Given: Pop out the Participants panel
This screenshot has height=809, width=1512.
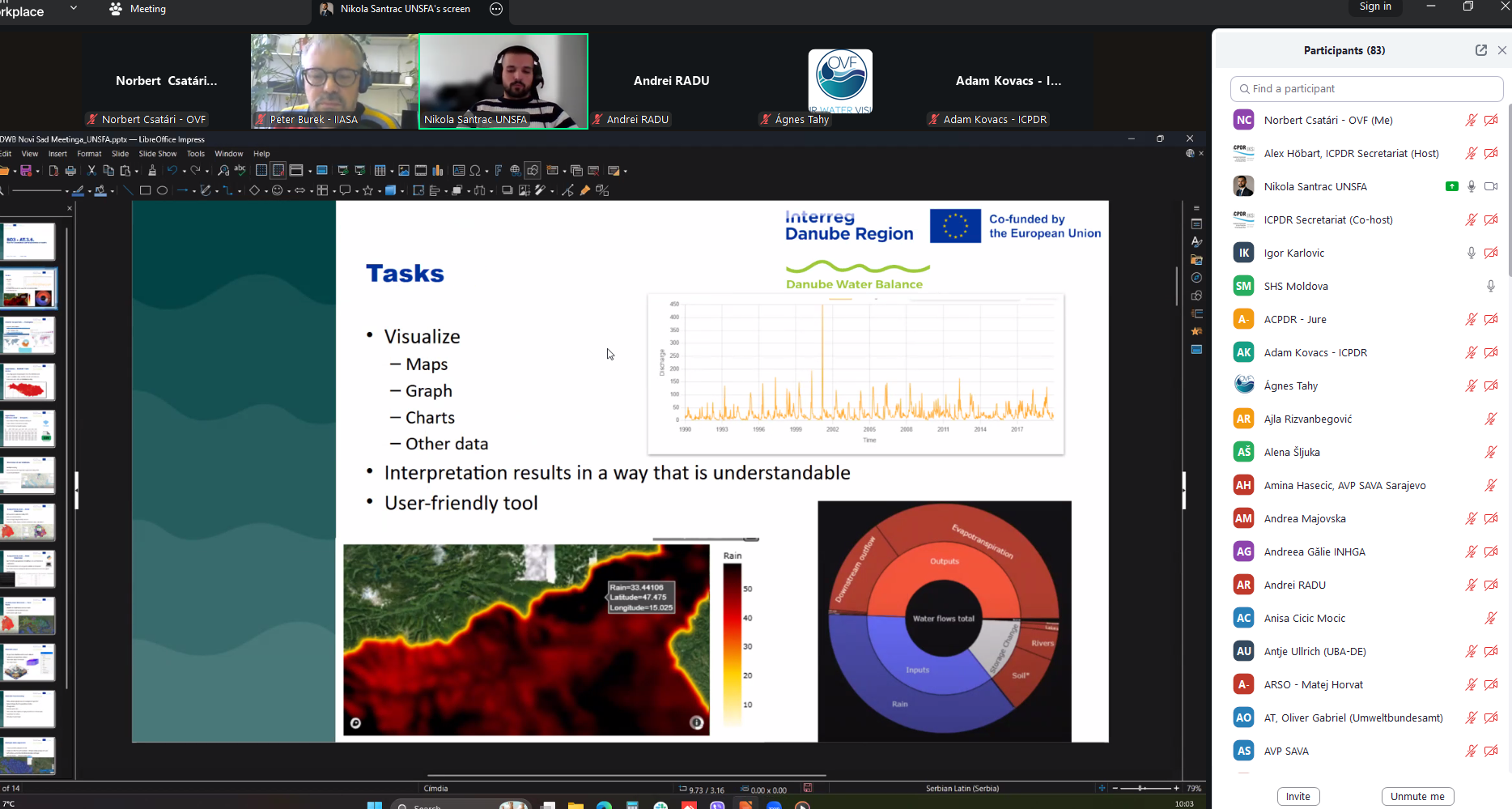Looking at the screenshot, I should [1480, 50].
